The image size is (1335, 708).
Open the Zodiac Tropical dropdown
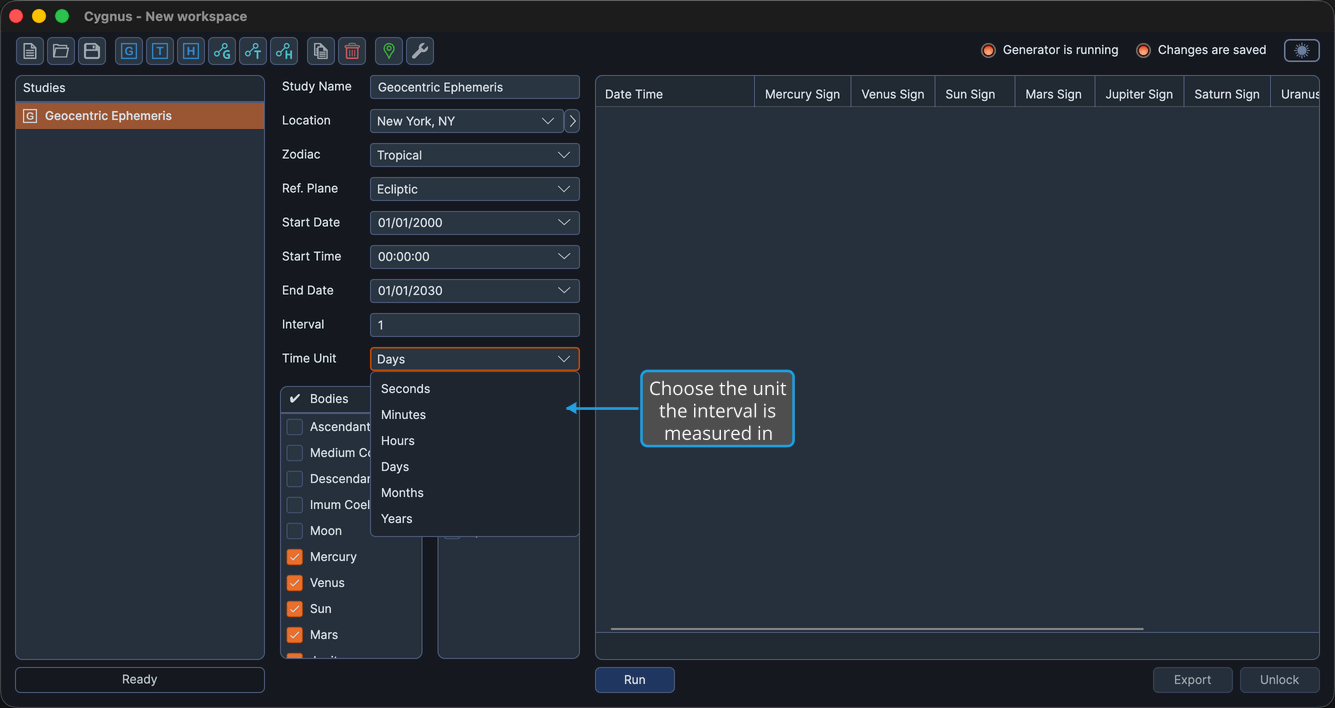[x=474, y=155]
